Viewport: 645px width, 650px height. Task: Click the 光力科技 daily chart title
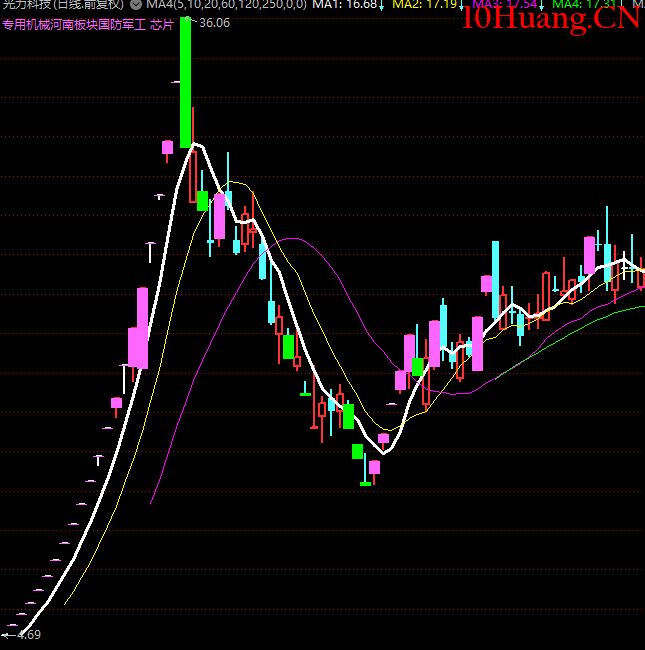click(63, 5)
